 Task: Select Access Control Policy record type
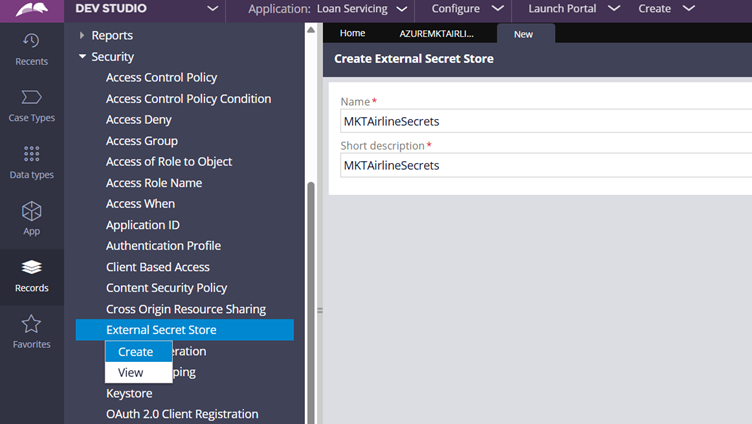[161, 78]
